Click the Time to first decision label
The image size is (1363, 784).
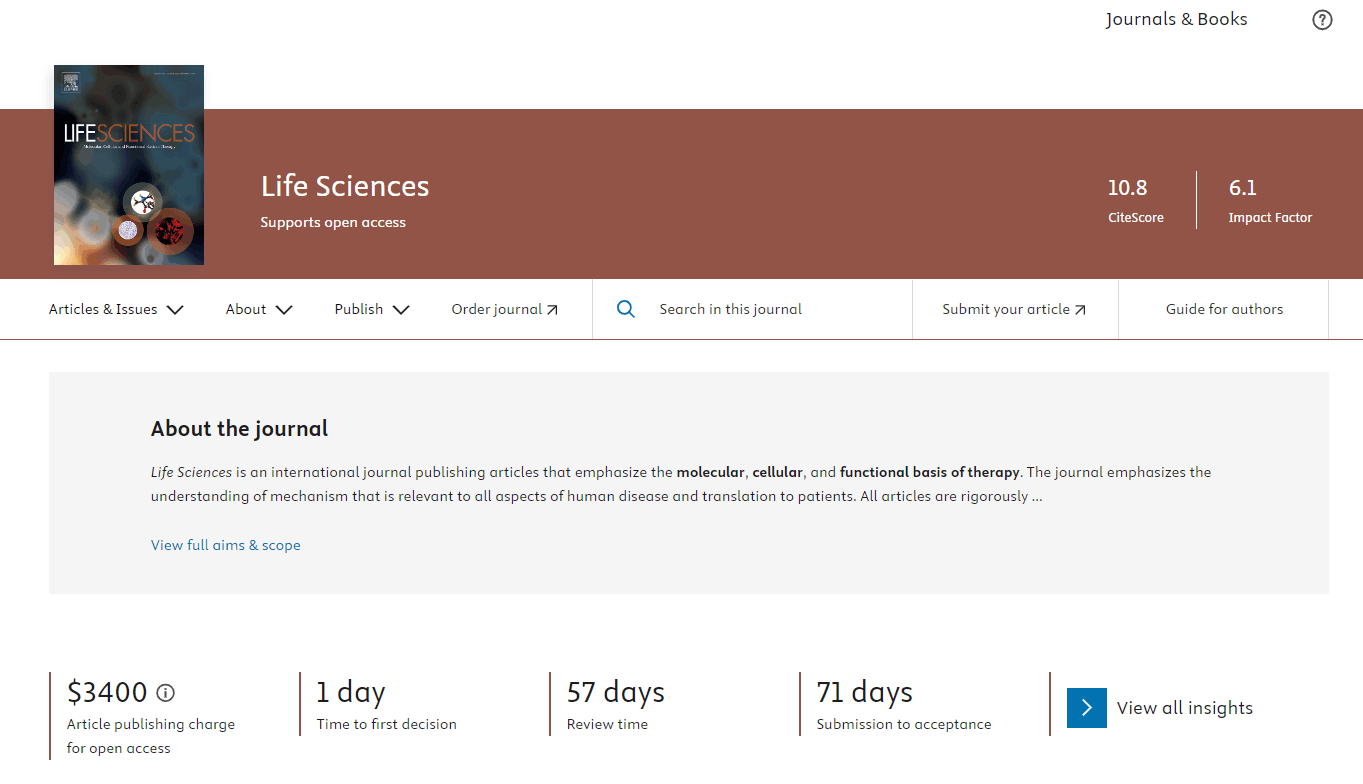[x=387, y=724]
